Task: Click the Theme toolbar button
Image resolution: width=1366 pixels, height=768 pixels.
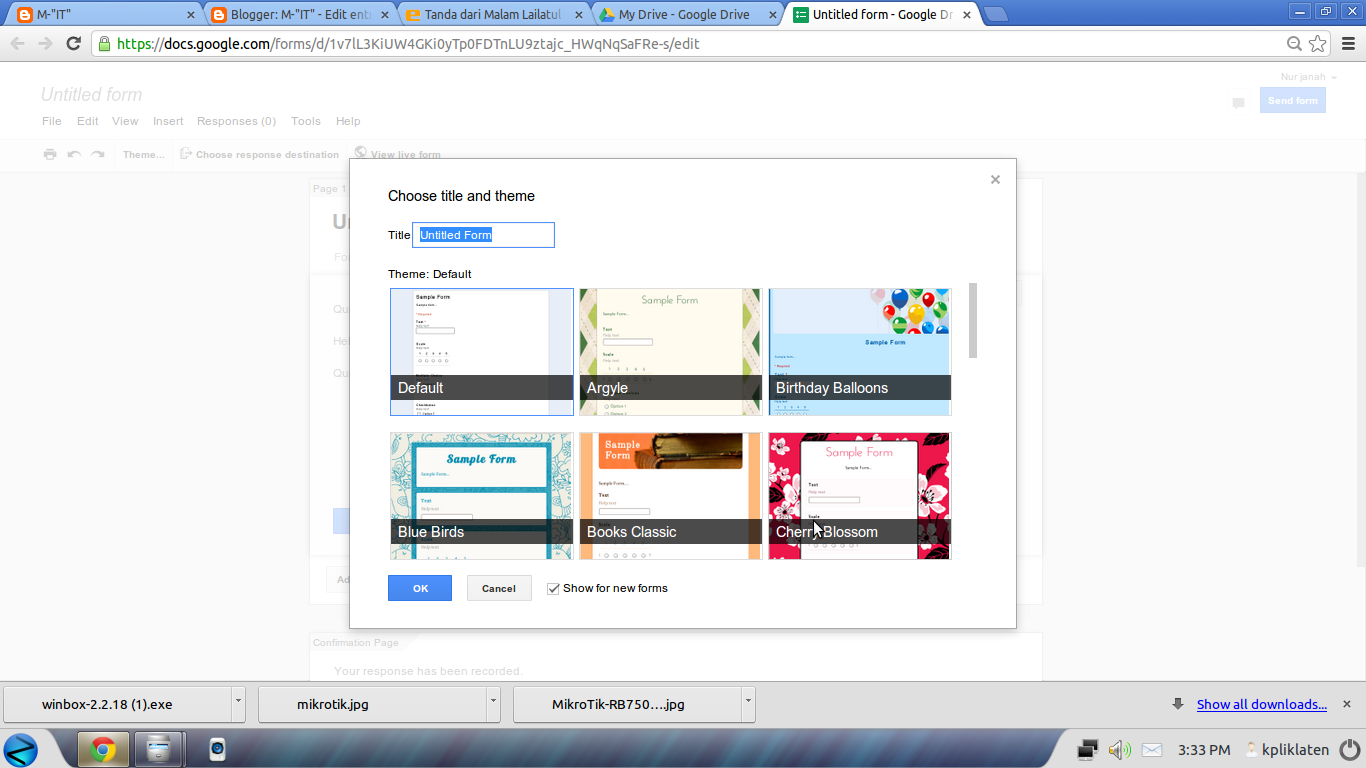Action: click(144, 154)
